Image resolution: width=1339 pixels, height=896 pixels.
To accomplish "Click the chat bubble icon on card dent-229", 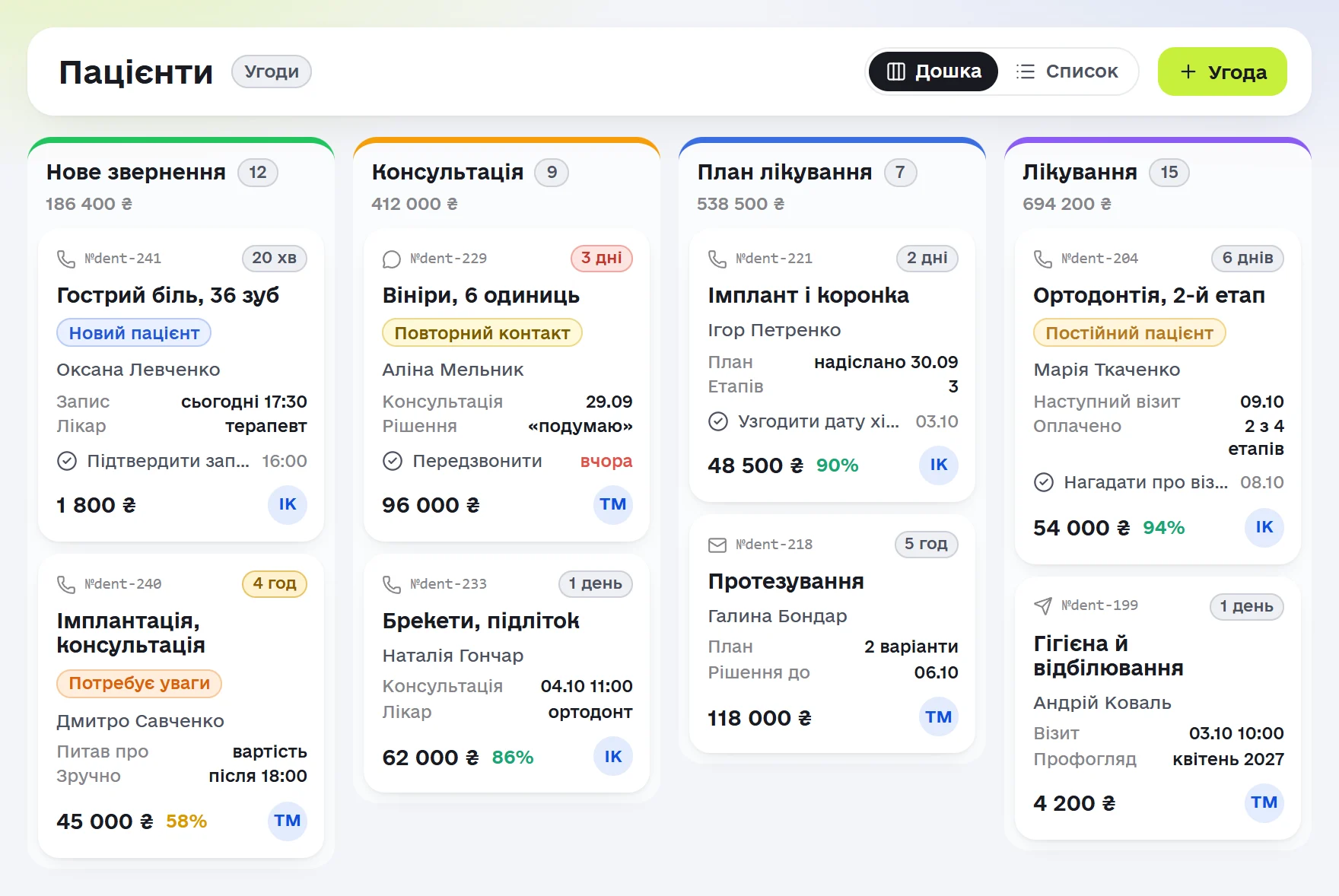I will pyautogui.click(x=392, y=259).
